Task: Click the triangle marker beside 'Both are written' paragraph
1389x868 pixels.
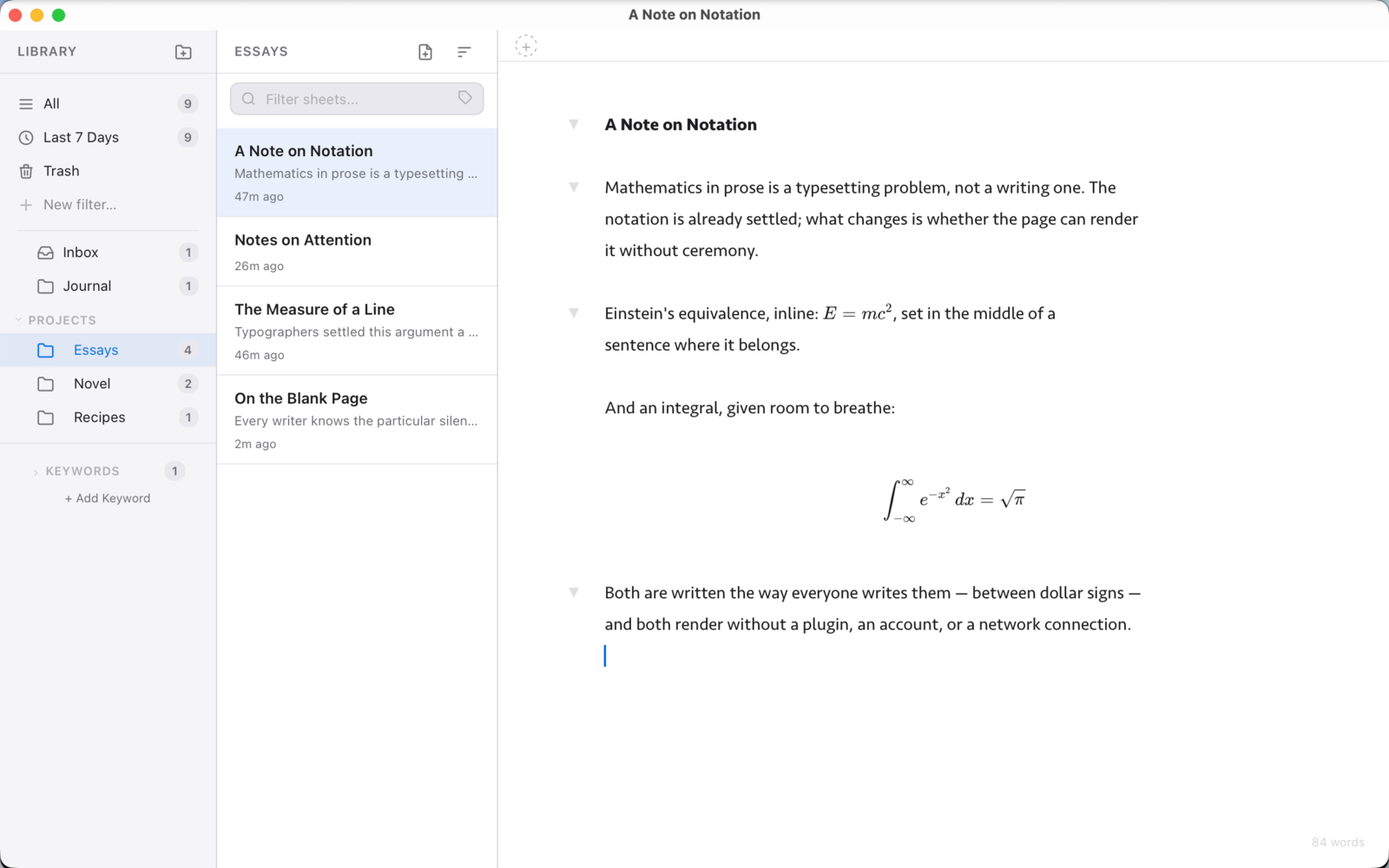Action: [x=574, y=592]
